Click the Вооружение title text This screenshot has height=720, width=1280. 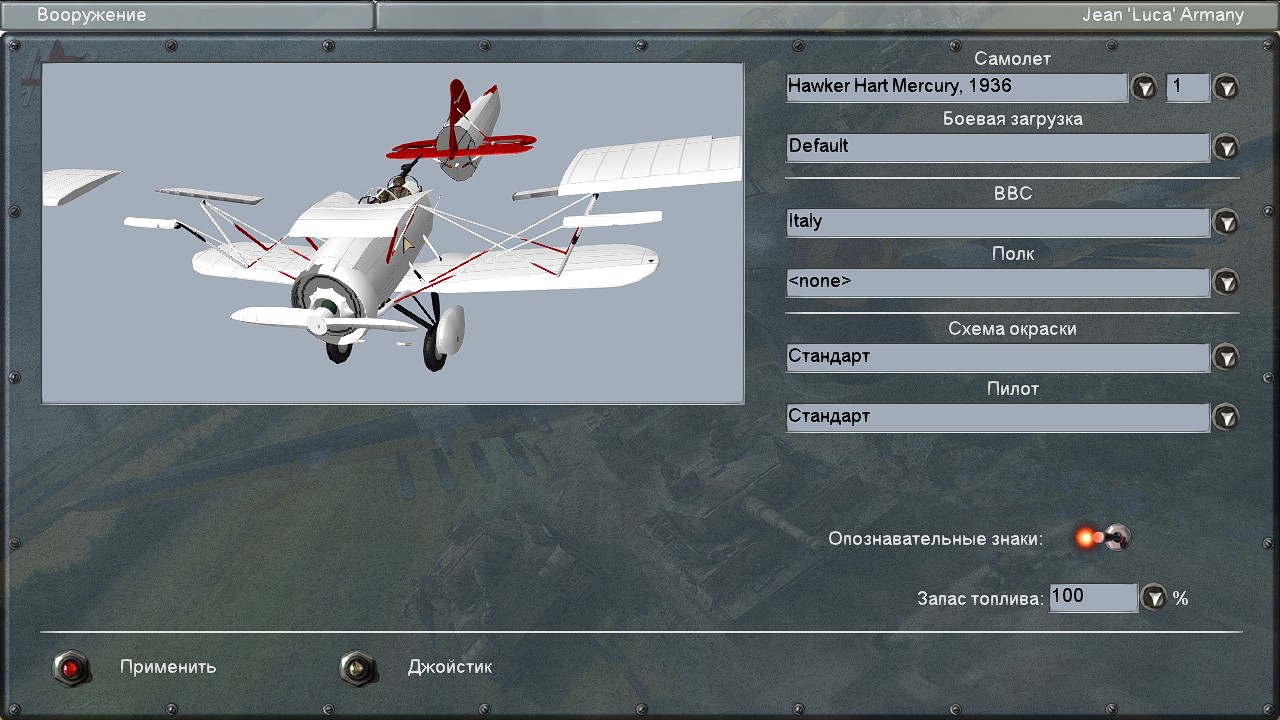point(92,15)
